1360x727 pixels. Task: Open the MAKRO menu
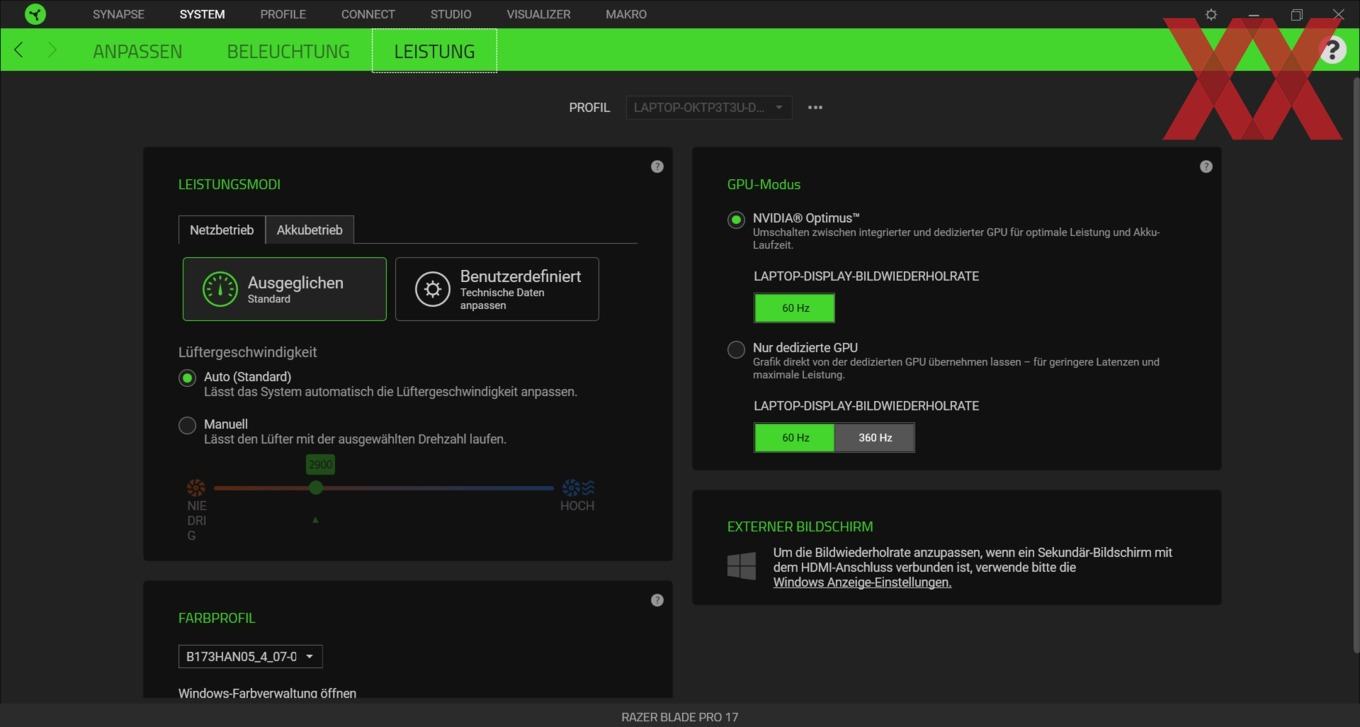[x=626, y=14]
